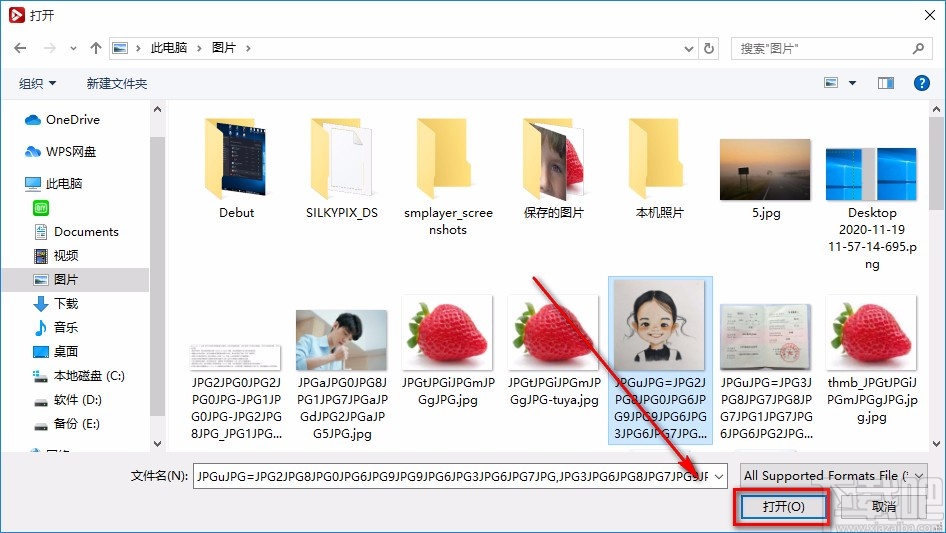Open 音乐 in the sidebar

(56, 328)
